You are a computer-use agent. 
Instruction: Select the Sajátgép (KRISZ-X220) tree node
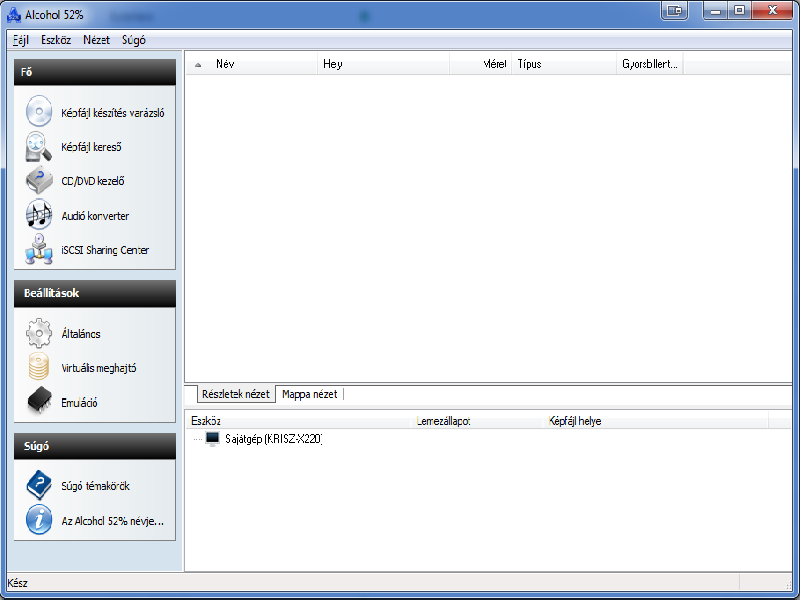pyautogui.click(x=273, y=439)
